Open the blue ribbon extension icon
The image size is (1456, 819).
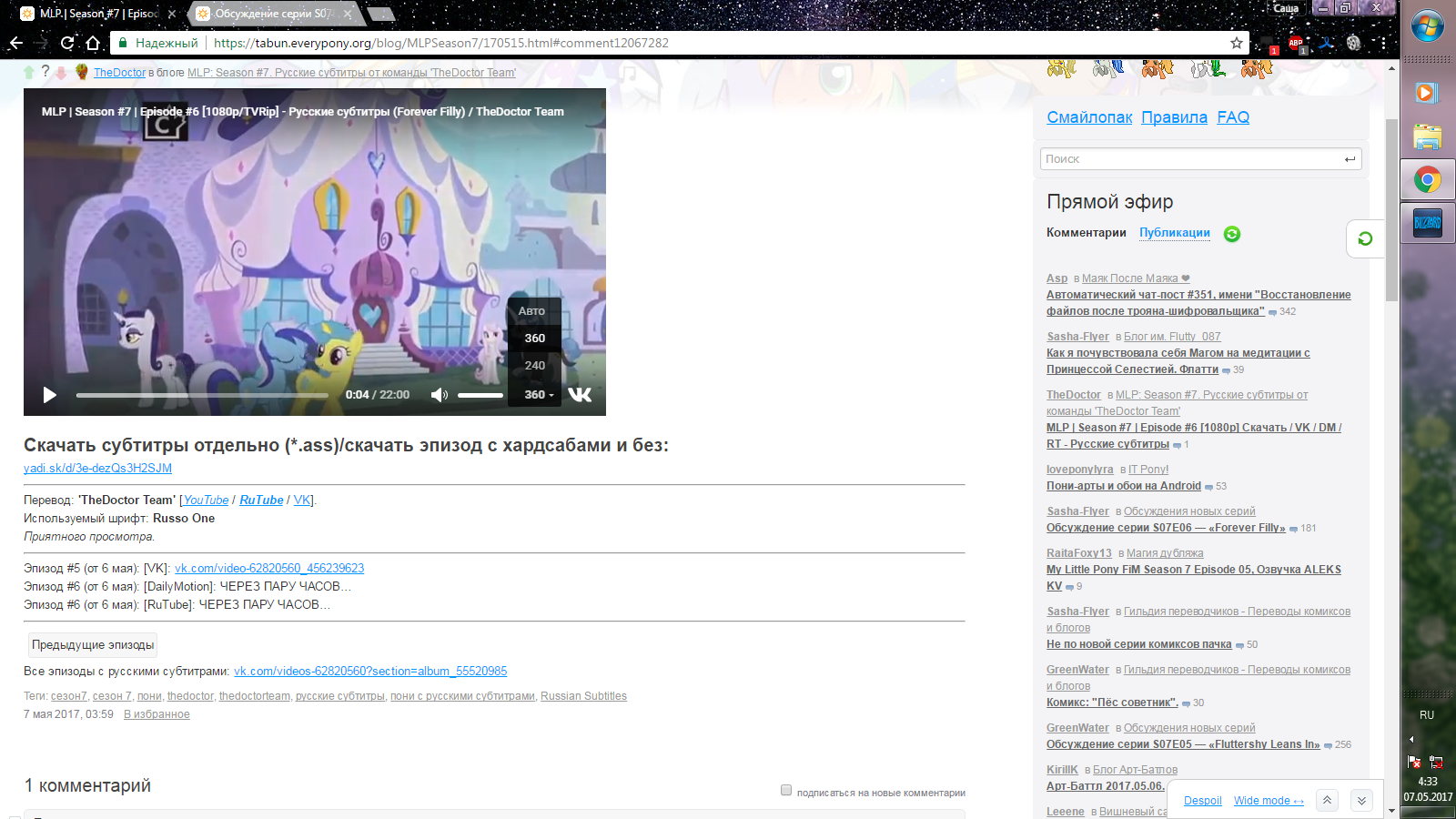coord(1326,43)
